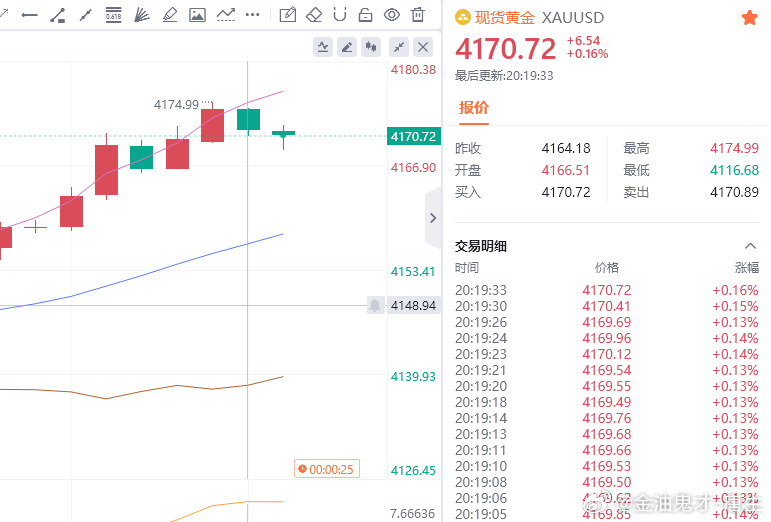Select the 20:19:24 trade row

point(607,338)
